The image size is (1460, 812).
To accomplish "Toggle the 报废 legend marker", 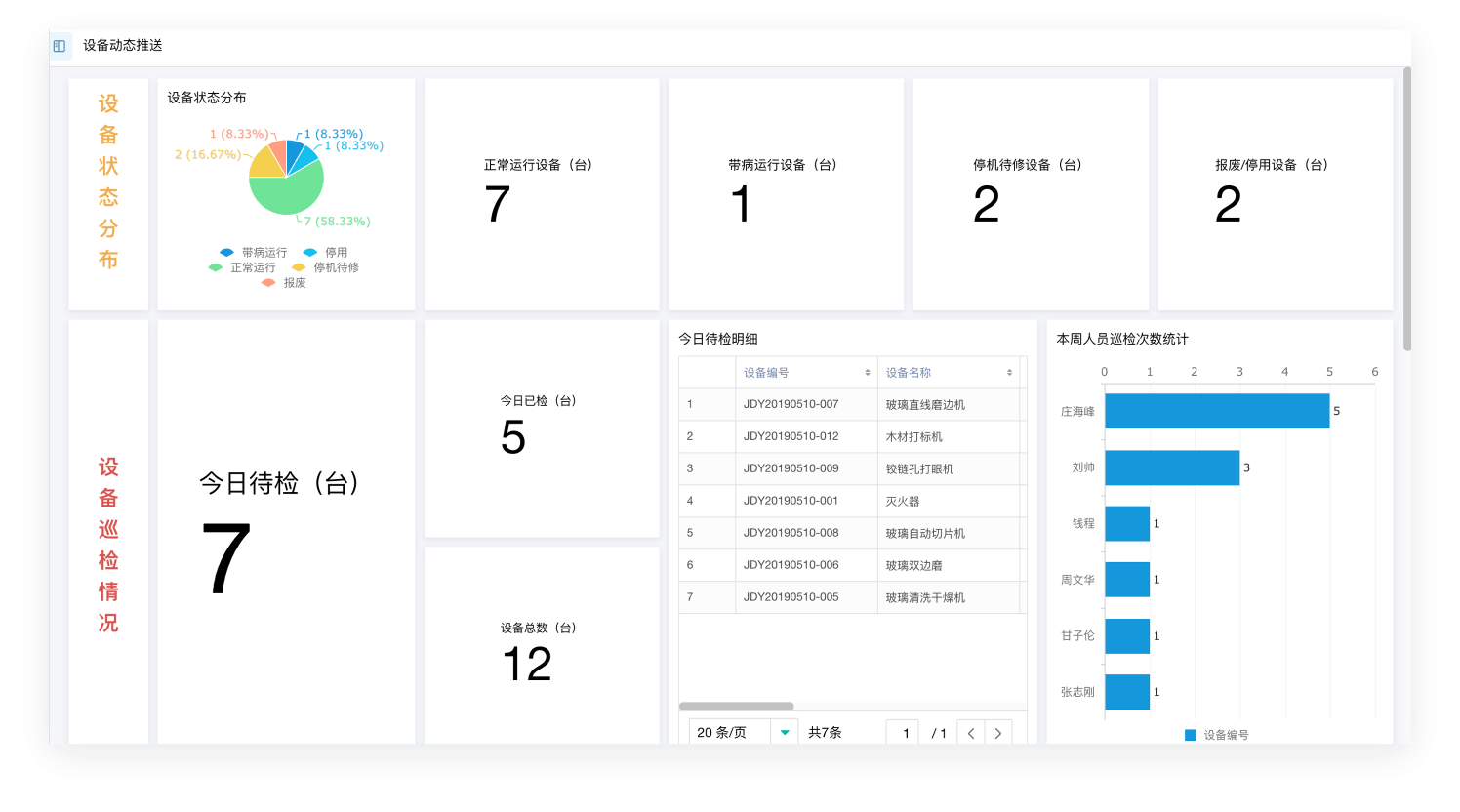I will click(268, 283).
